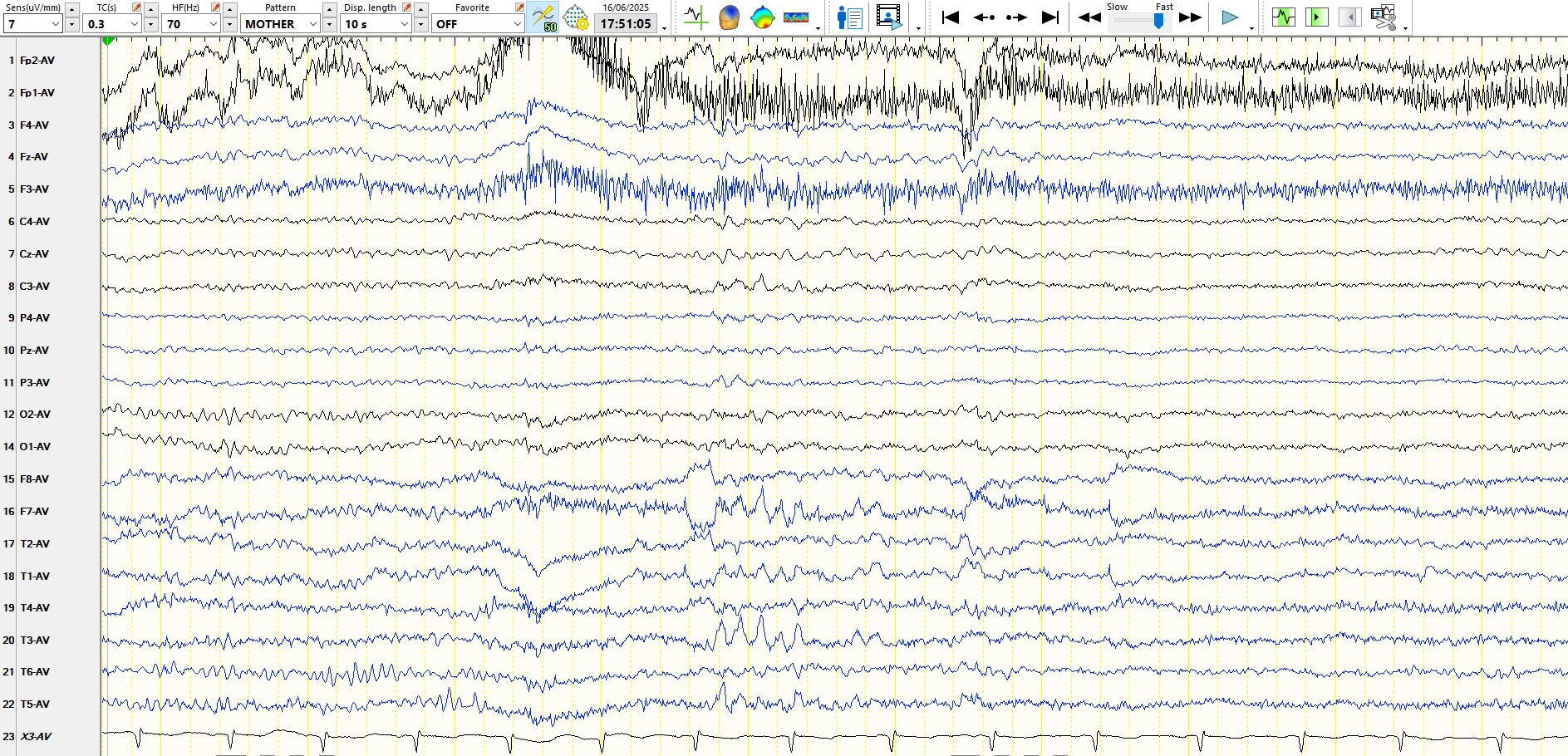Viewport: 1568px width, 756px height.
Task: Increase the TC(s) value with the up arrow
Action: [x=150, y=8]
